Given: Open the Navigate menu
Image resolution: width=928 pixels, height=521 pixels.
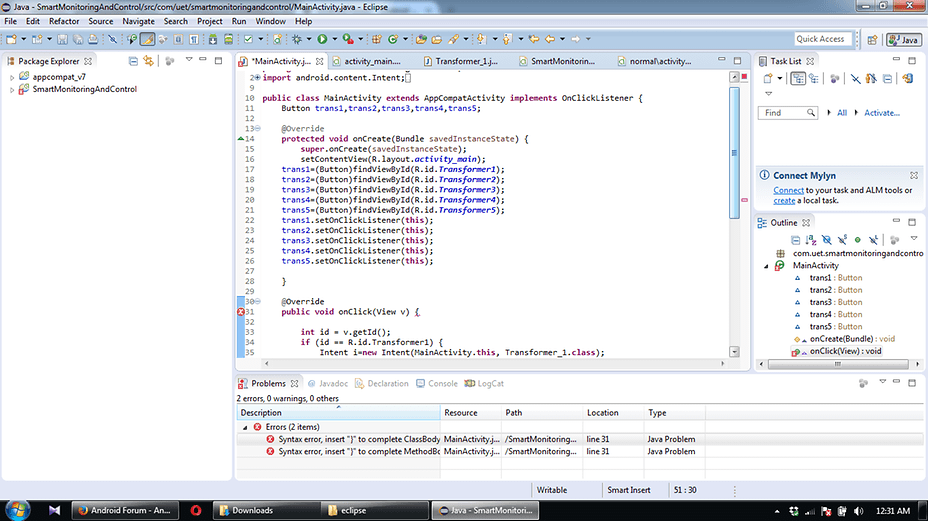Looking at the screenshot, I should 138,21.
